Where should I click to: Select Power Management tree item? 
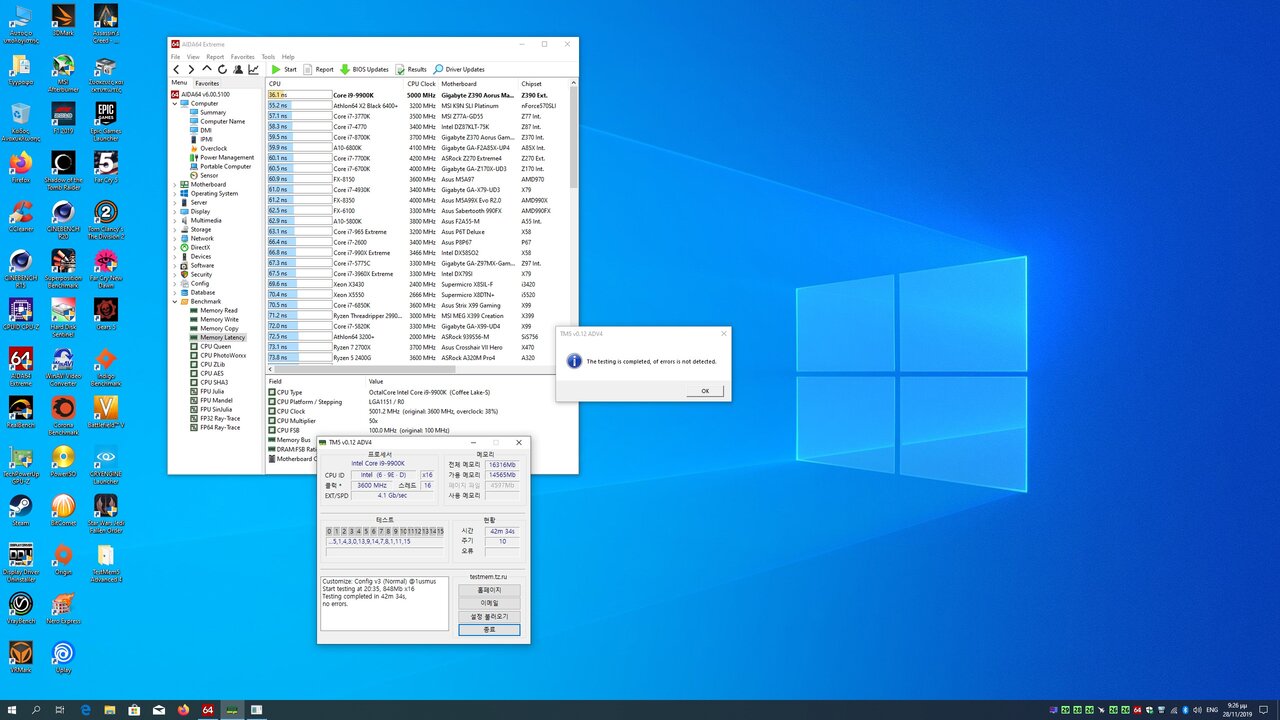(x=221, y=157)
